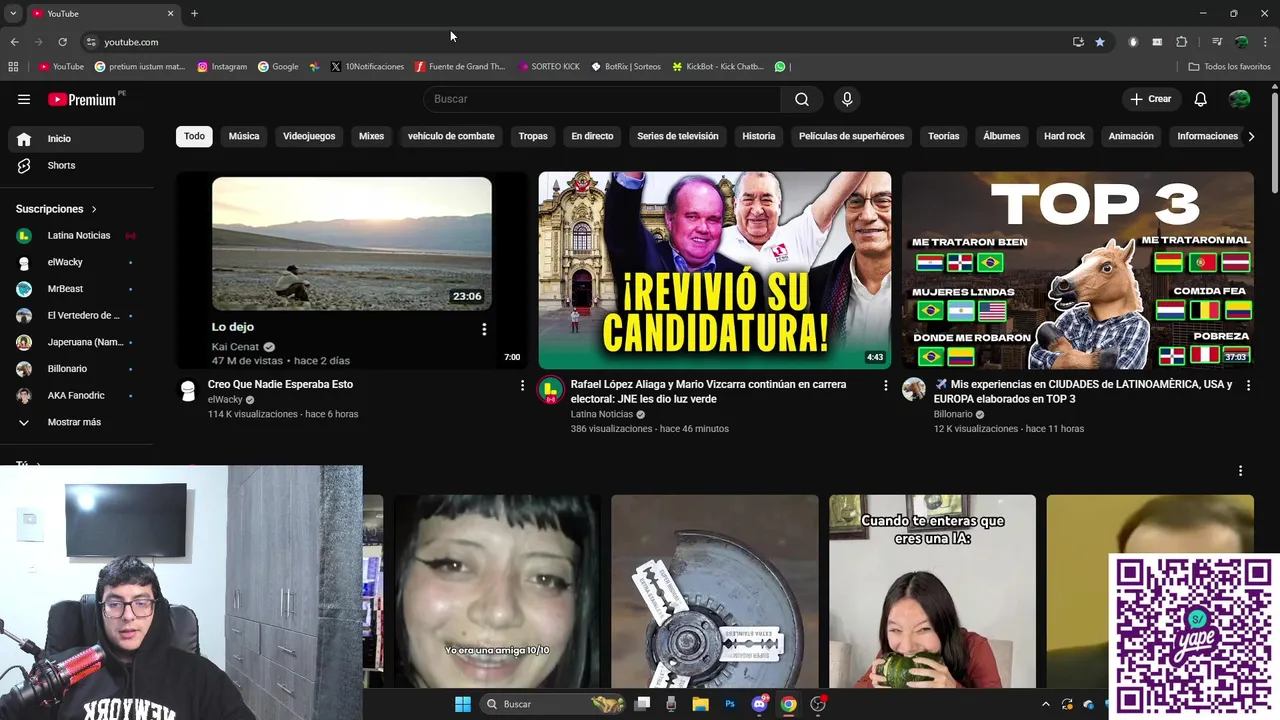The width and height of the screenshot is (1280, 720).
Task: Start voice search with microphone icon
Action: [847, 99]
